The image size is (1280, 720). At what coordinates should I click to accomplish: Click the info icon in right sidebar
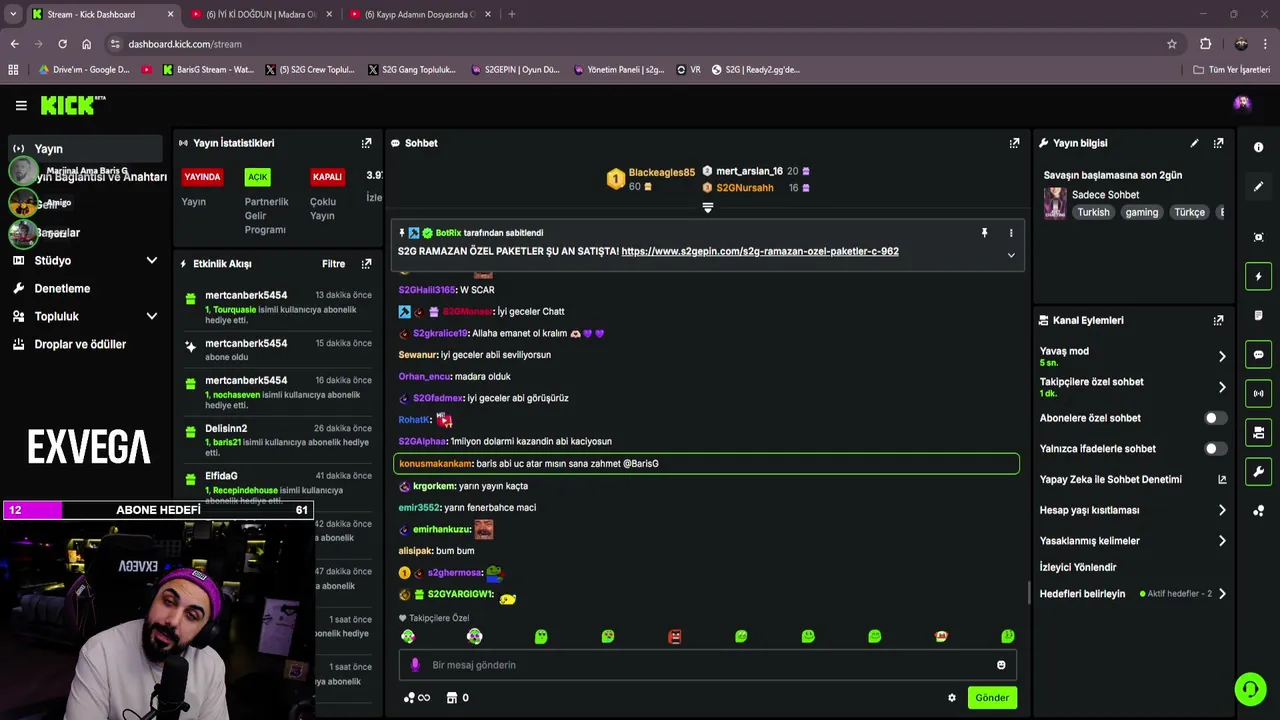coord(1258,147)
